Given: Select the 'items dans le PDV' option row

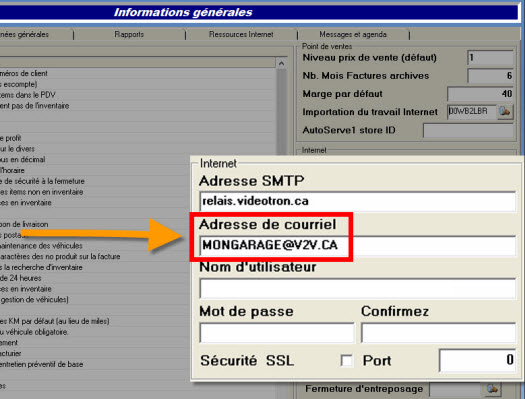Looking at the screenshot, I should point(137,95).
